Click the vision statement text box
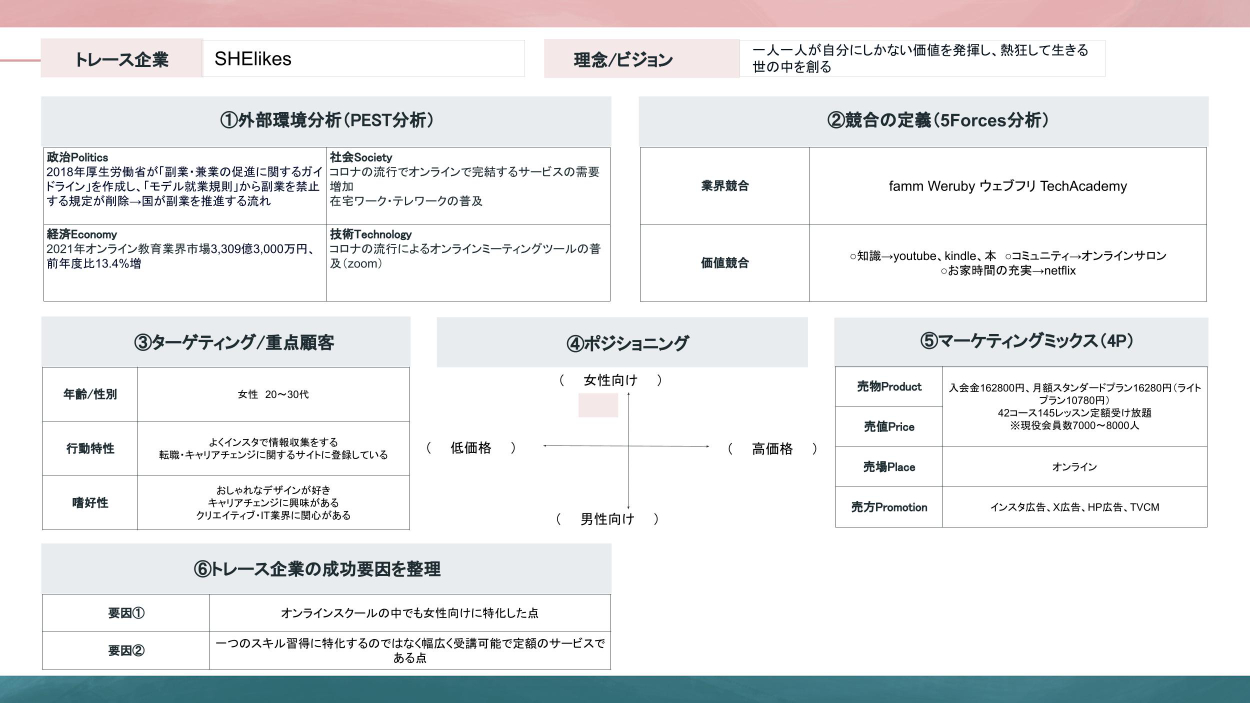Viewport: 1250px width, 703px height. 922,58
